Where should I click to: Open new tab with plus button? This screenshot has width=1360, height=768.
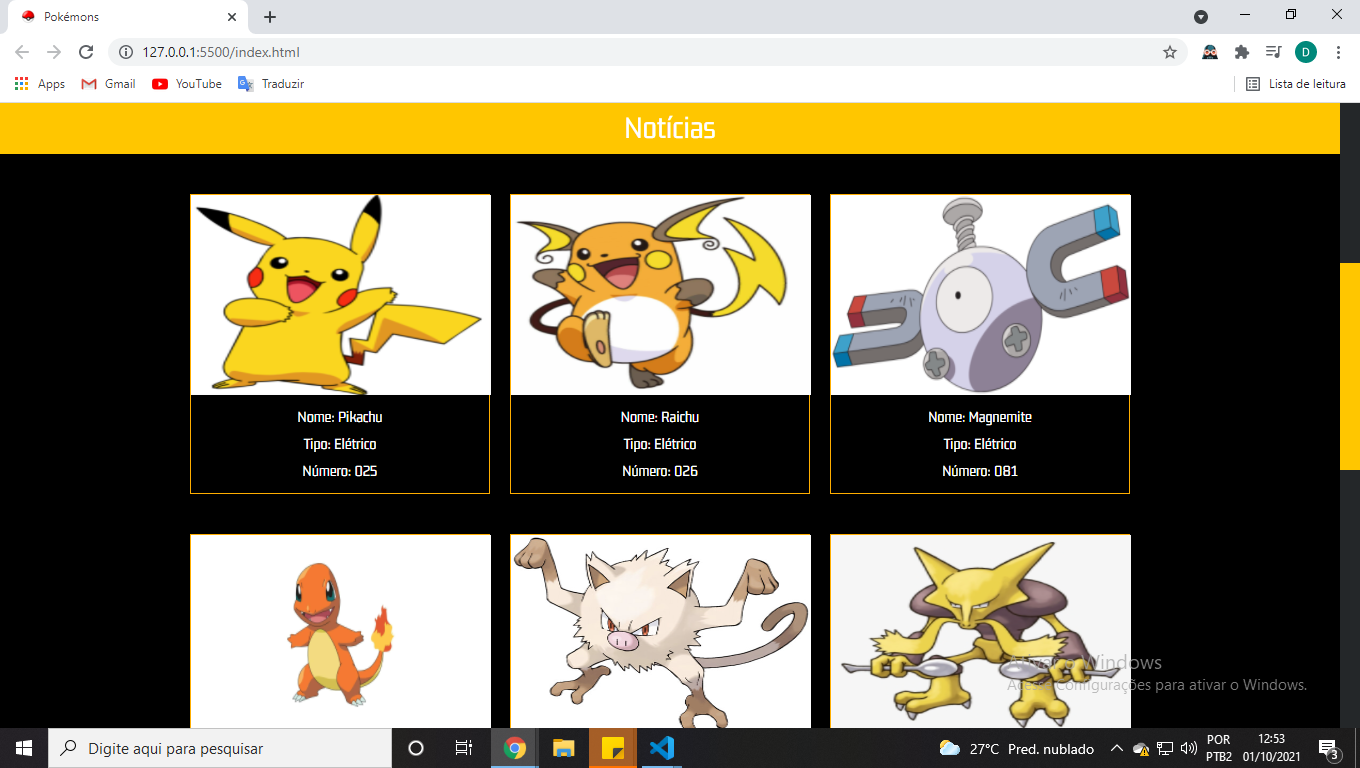(270, 17)
